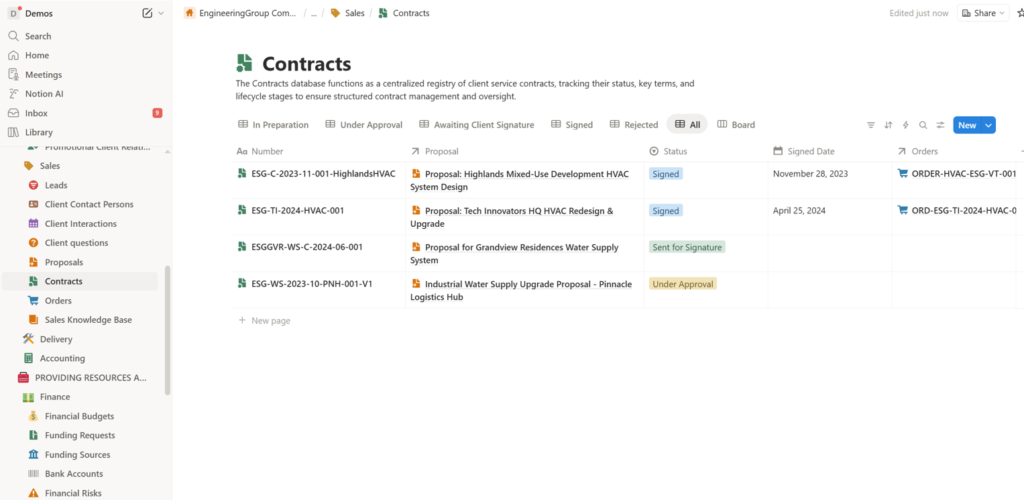
Task: Open view settings sliders icon
Action: coord(939,125)
